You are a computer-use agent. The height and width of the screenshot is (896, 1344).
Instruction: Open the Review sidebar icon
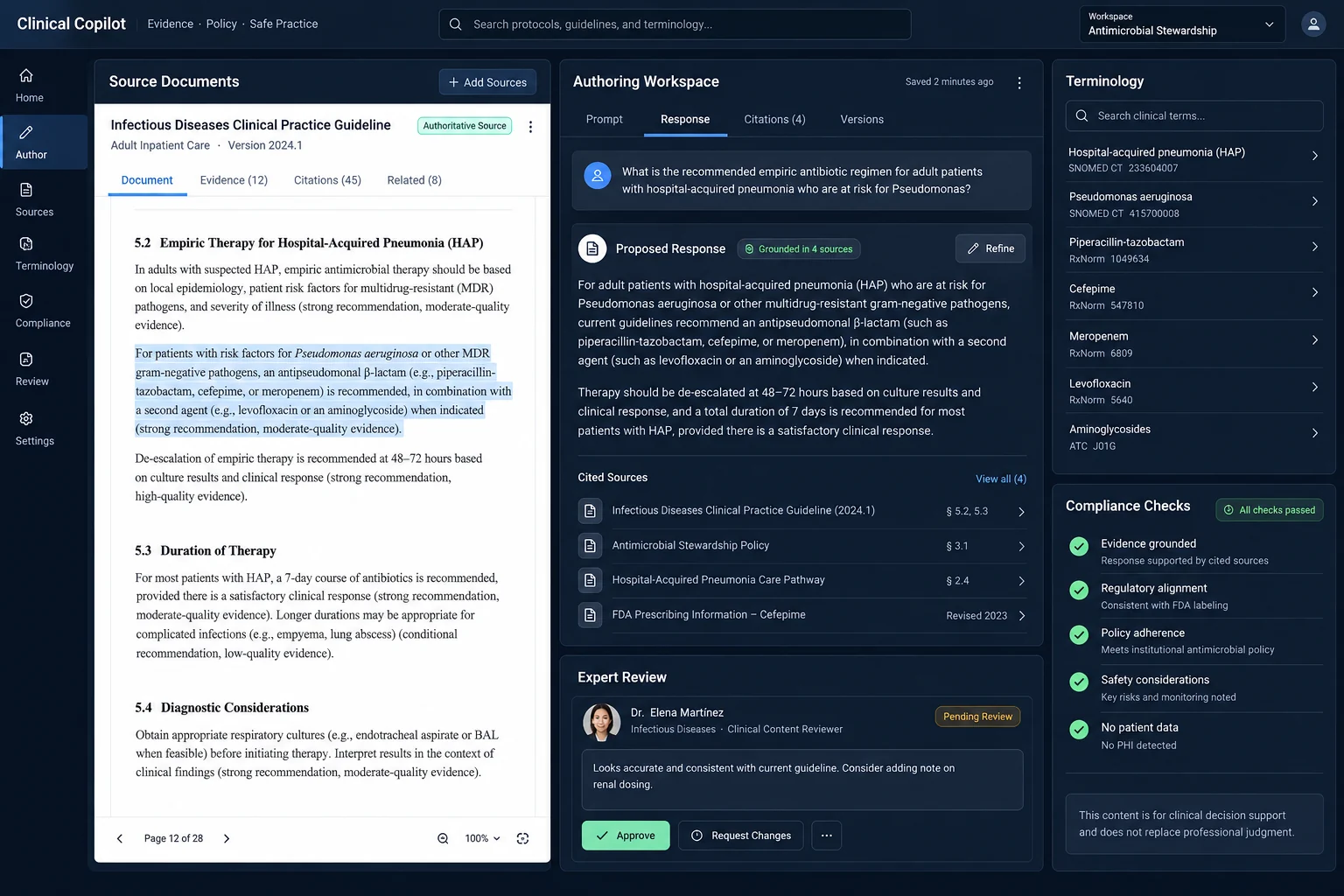point(32,369)
